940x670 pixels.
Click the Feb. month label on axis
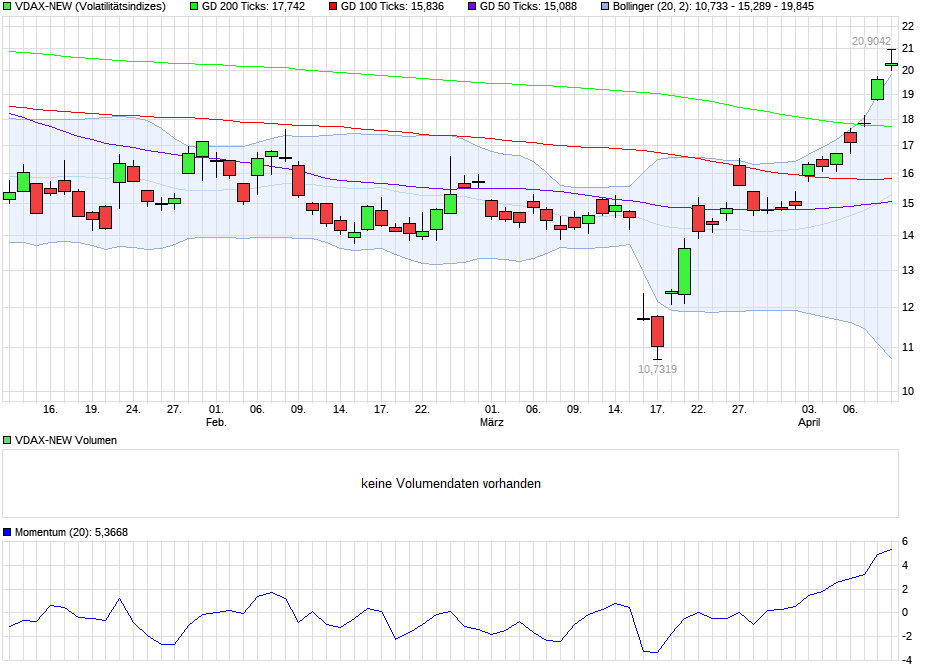[216, 422]
